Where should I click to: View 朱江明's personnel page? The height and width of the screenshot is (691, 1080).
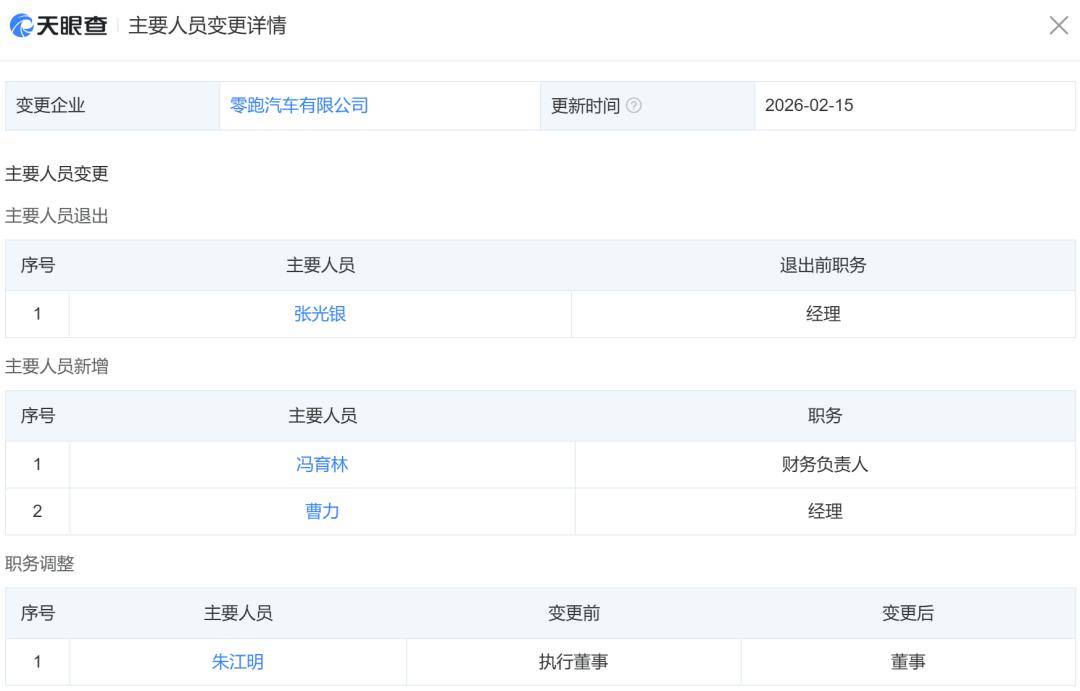coord(238,661)
